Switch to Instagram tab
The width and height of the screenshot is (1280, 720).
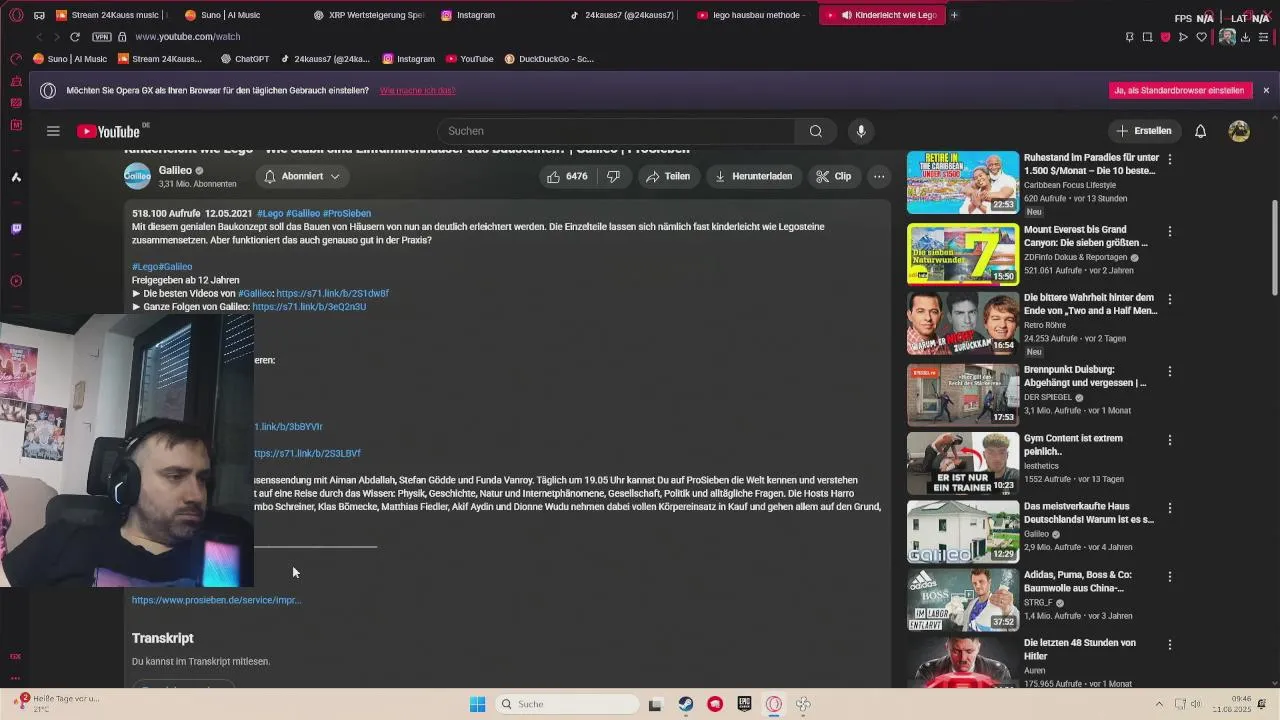tap(497, 15)
